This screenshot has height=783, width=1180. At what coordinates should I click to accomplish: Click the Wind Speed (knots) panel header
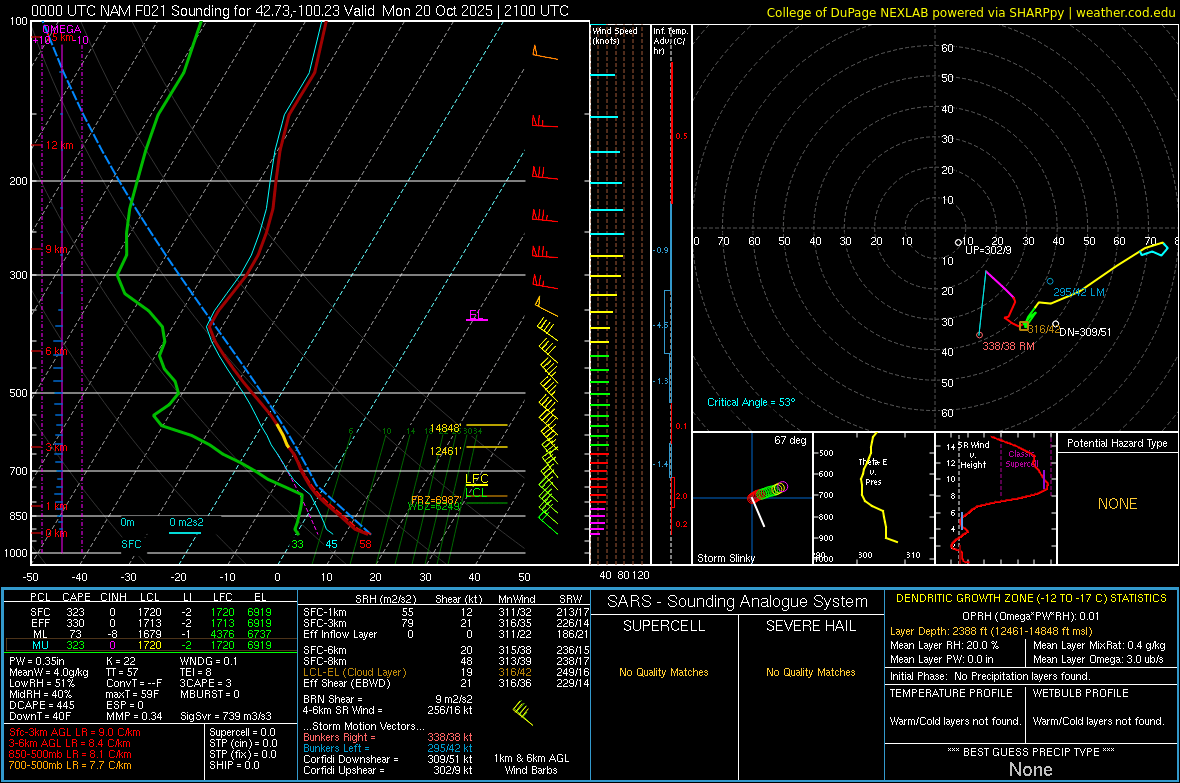point(615,35)
